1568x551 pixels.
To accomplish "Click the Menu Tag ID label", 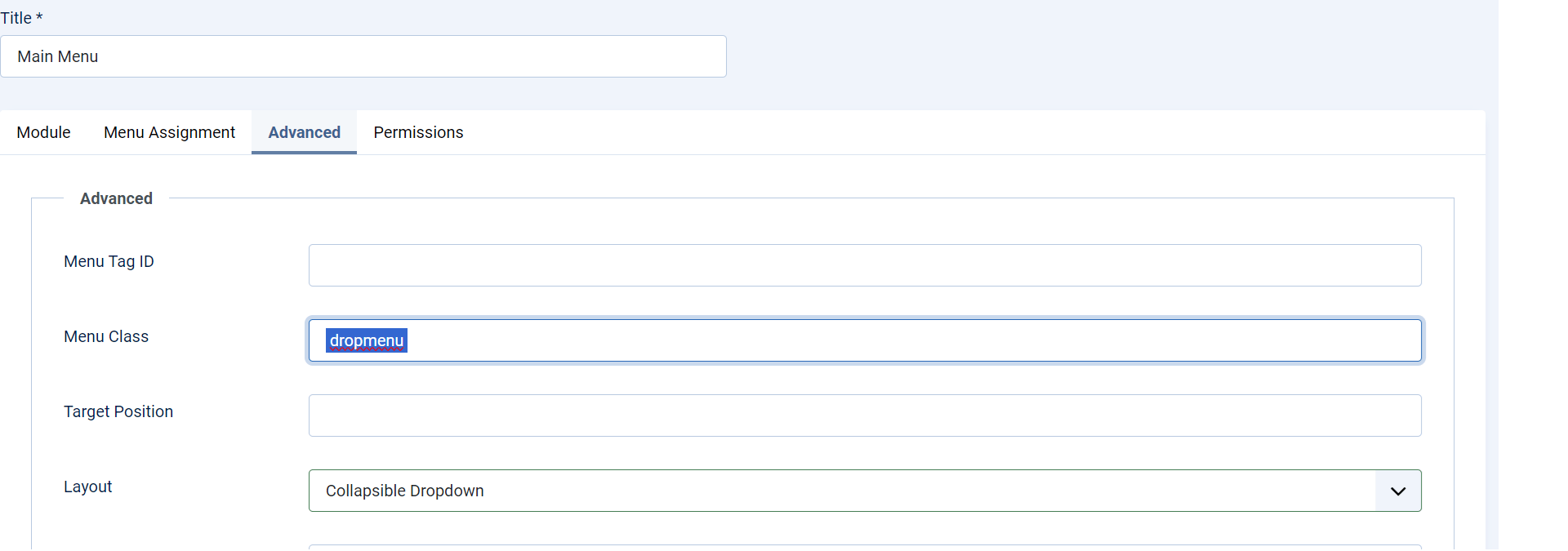I will click(109, 261).
